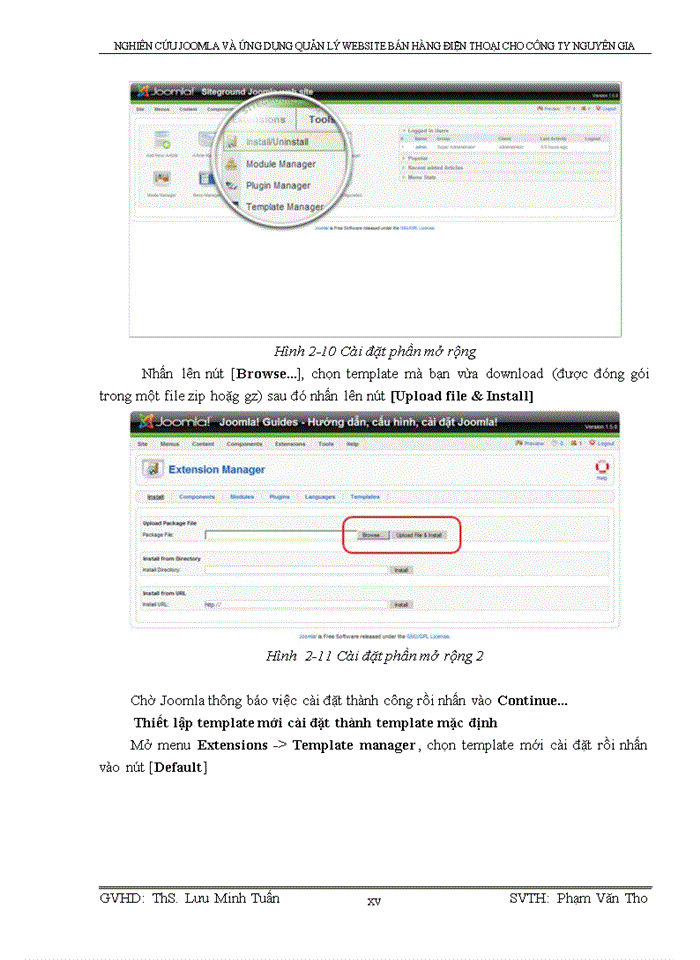
Task: Click the Install URL input field
Action: coord(296,605)
